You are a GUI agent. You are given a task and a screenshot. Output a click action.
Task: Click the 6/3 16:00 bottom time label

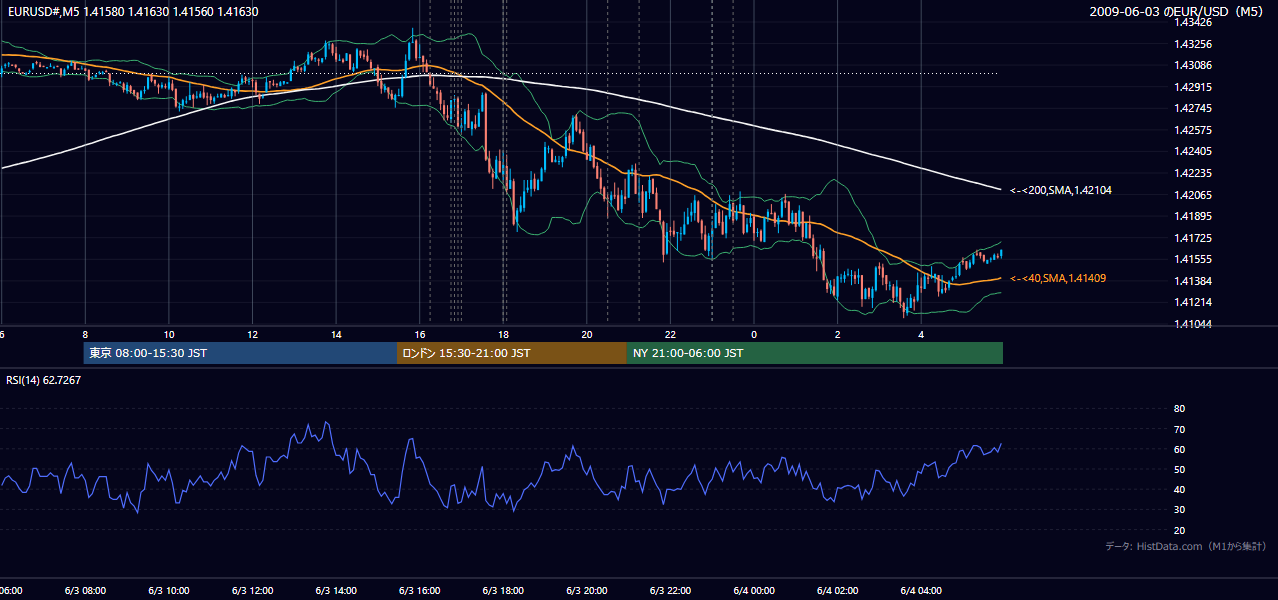click(x=419, y=591)
